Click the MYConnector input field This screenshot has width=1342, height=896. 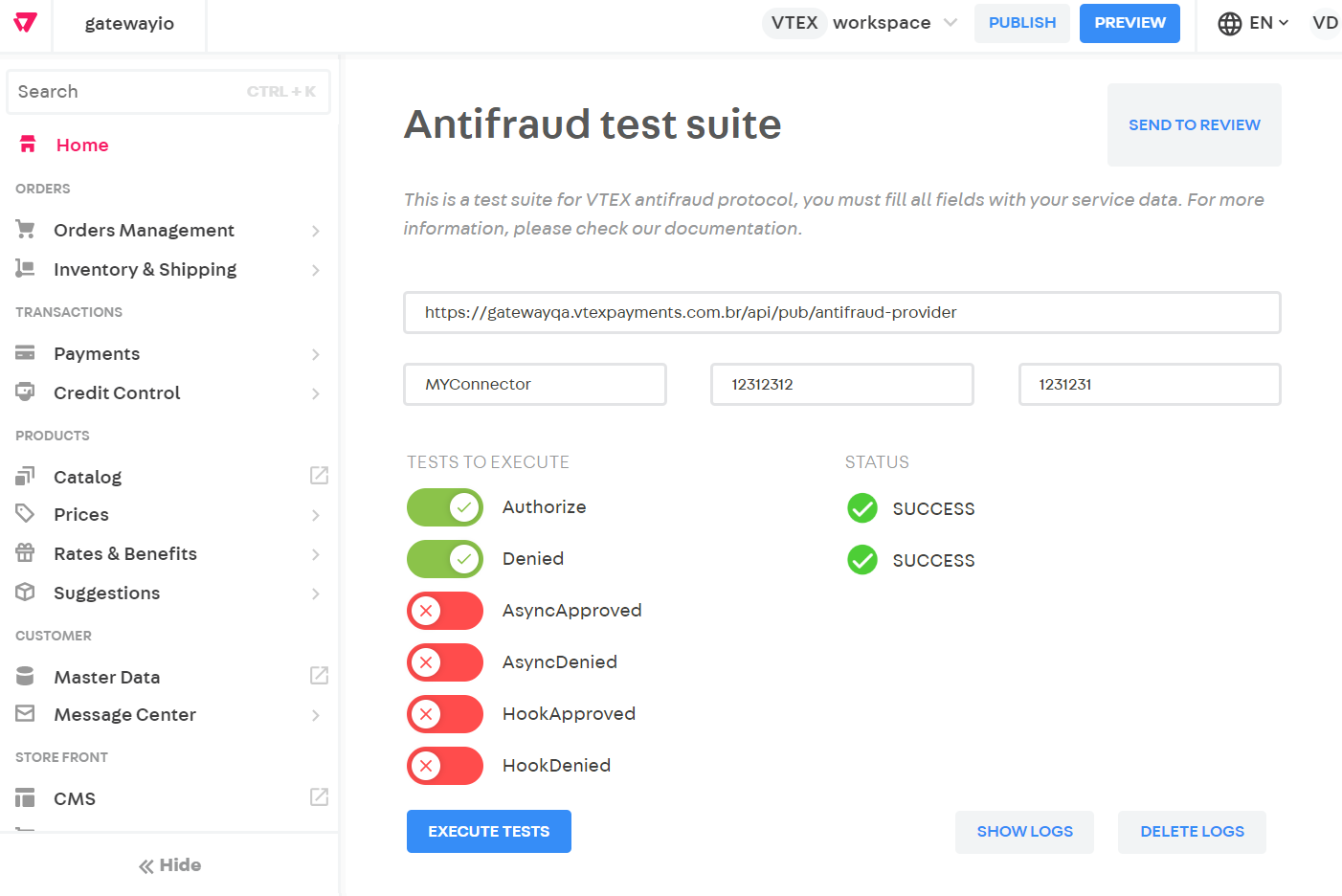click(534, 384)
